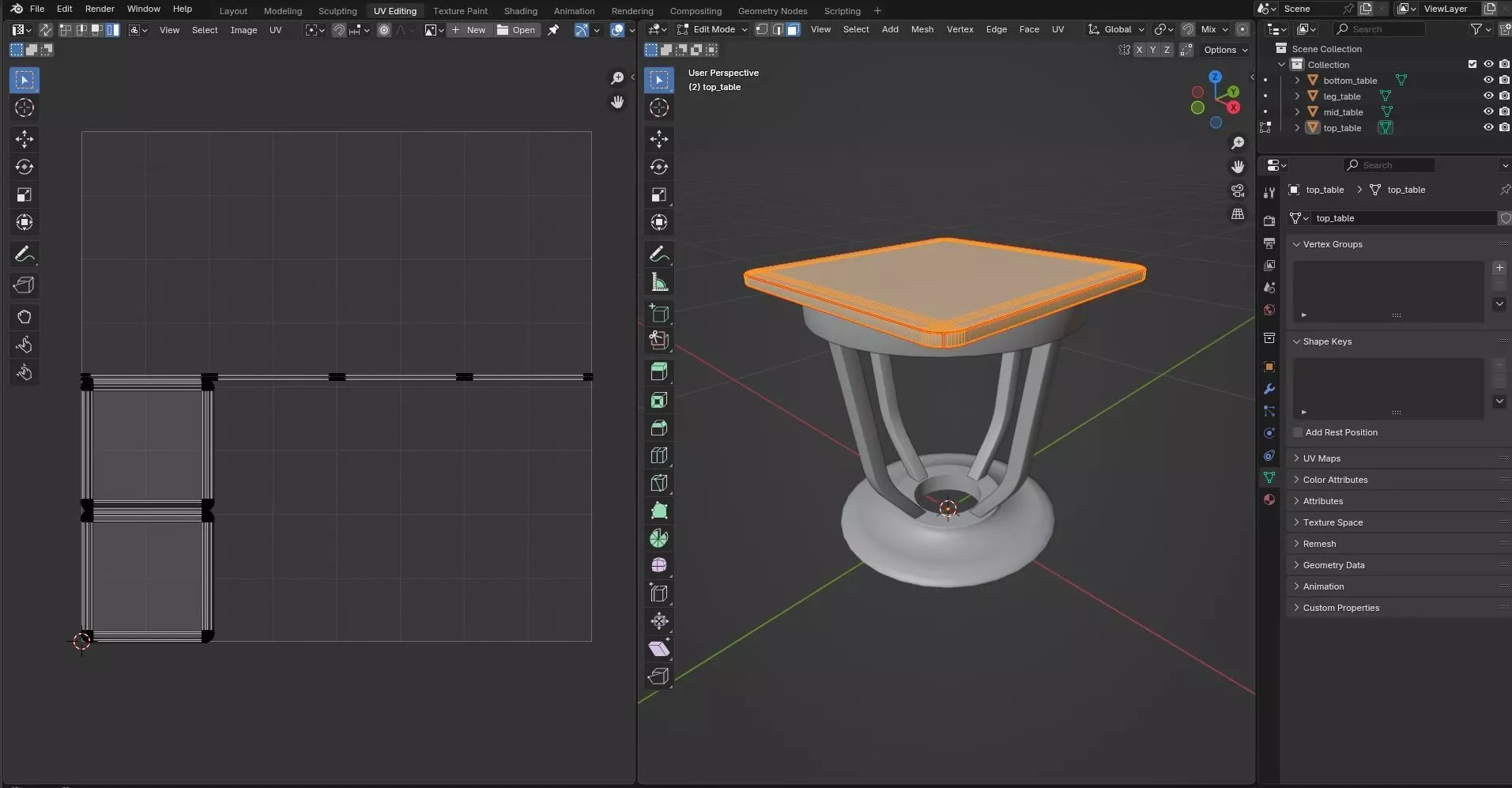The height and width of the screenshot is (788, 1512).
Task: Select the Edge Slide tool
Action: (659, 594)
